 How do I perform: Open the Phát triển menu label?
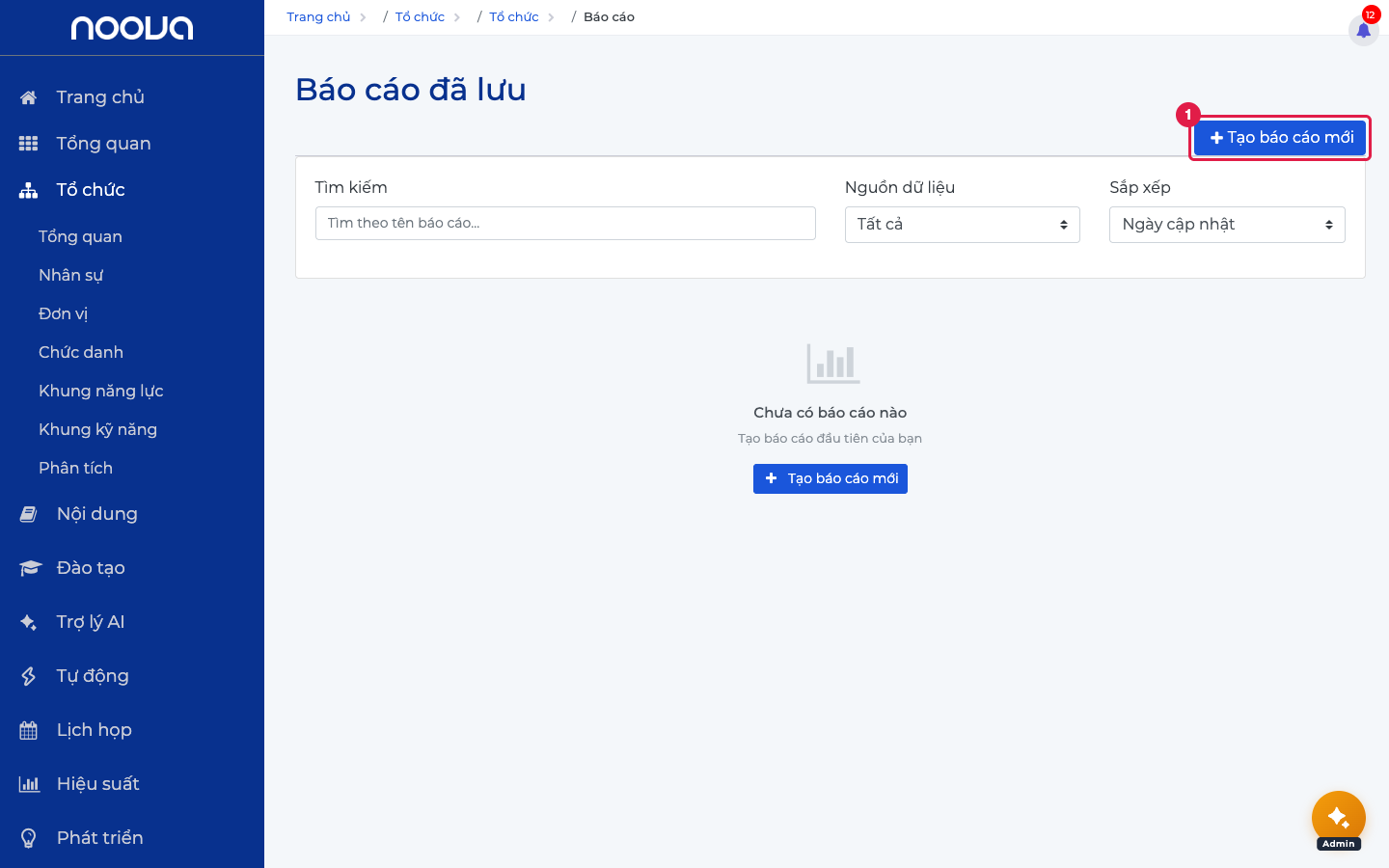pos(100,838)
